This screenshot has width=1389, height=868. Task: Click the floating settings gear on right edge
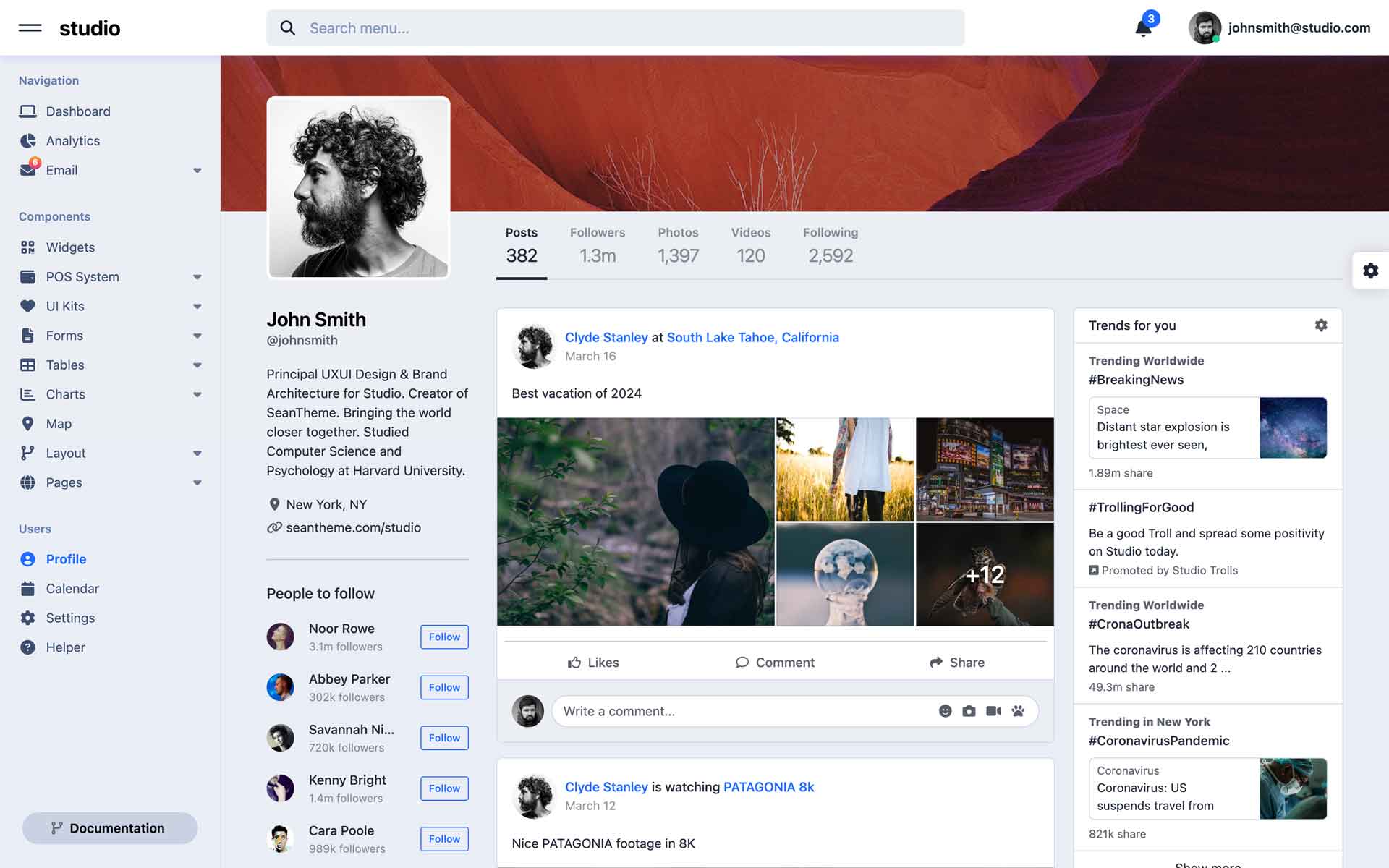tap(1372, 270)
